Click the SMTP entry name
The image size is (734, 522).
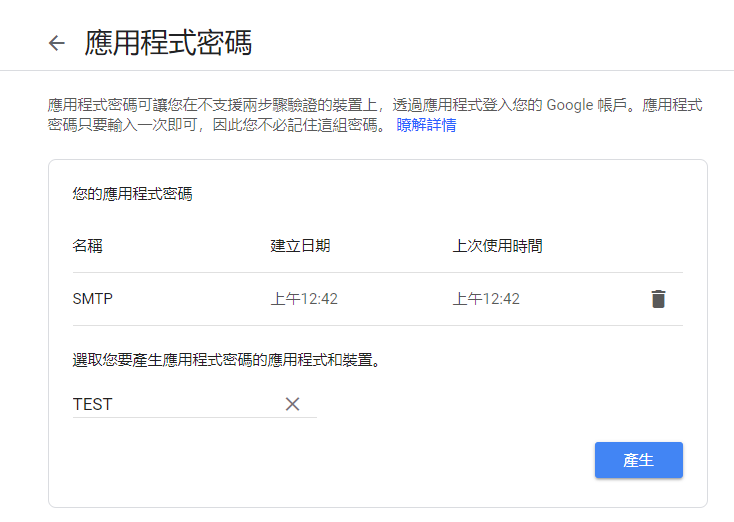coord(93,299)
